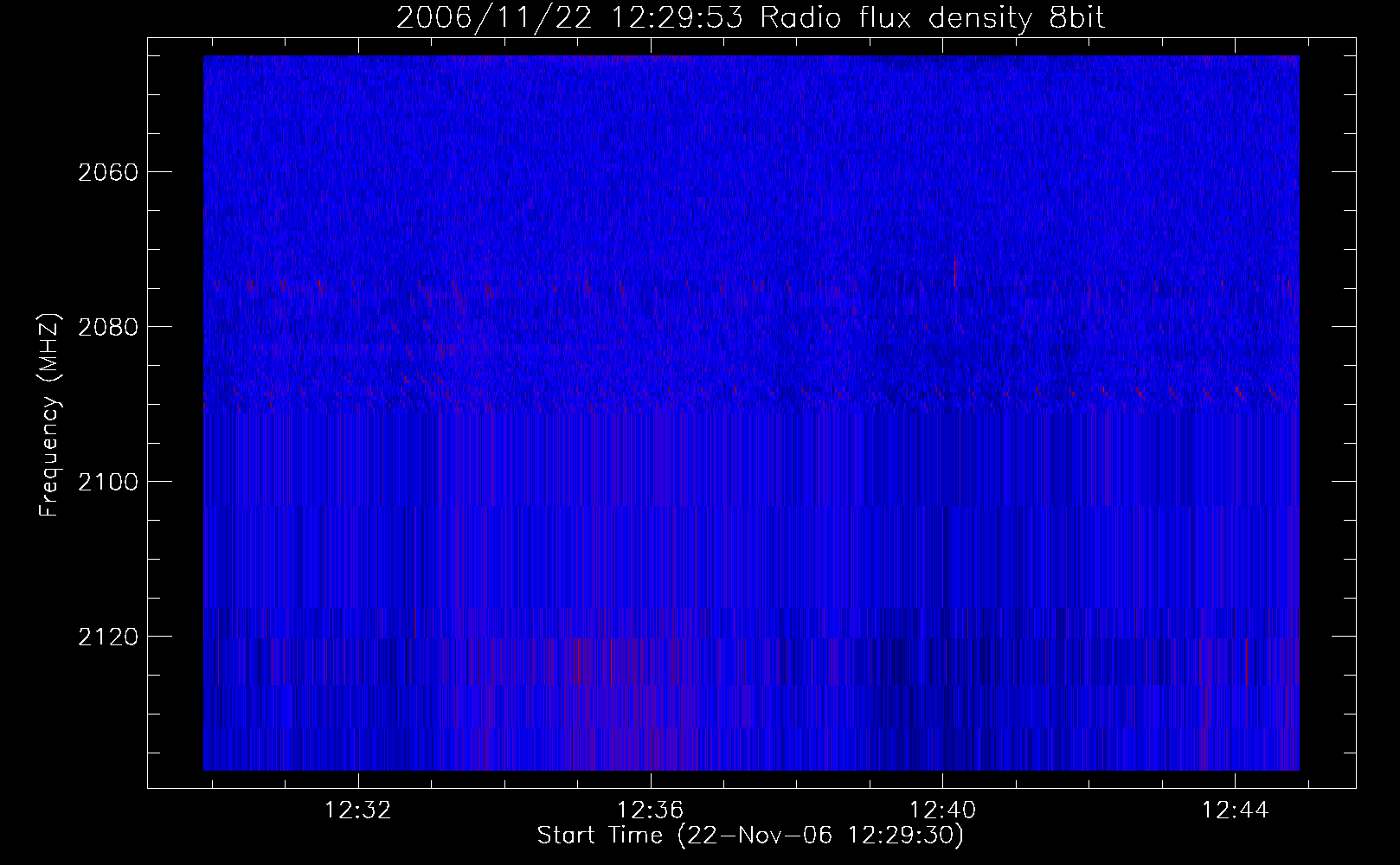The width and height of the screenshot is (1400, 865).
Task: Click the 12:32 time tick label
Action: click(357, 811)
